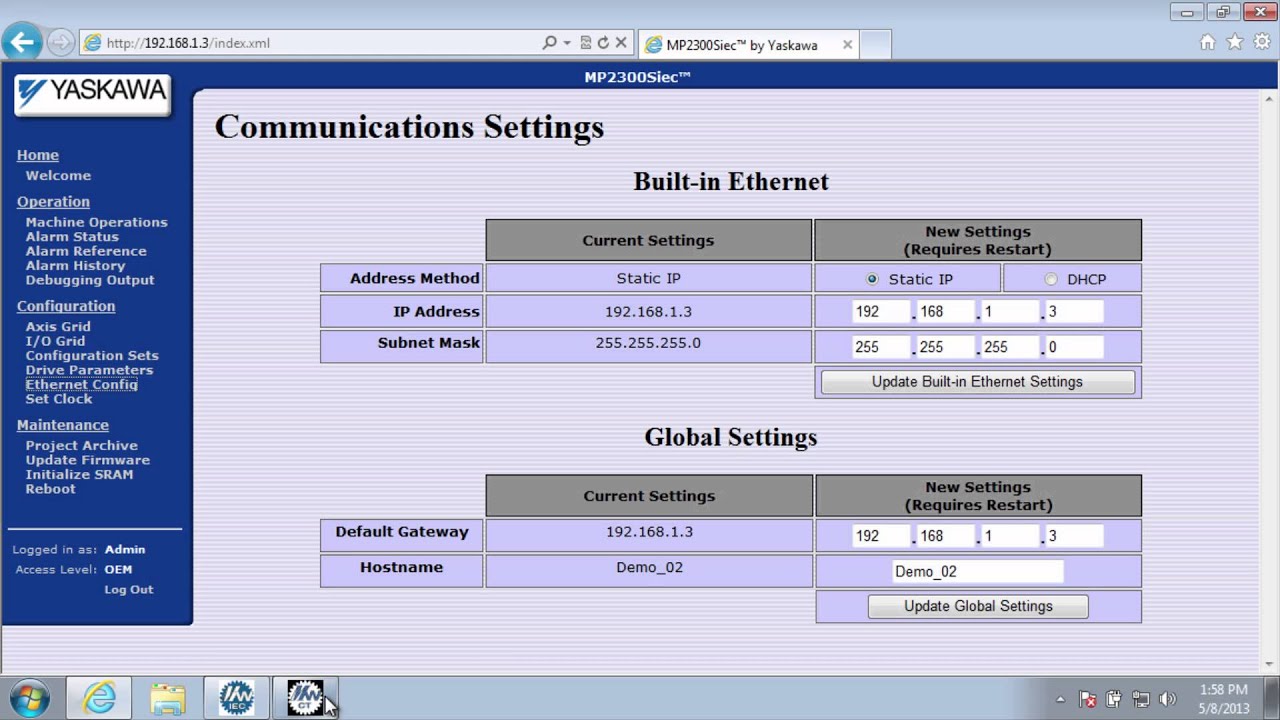Click the Stop loading X icon
This screenshot has height=720, width=1280.
point(621,43)
